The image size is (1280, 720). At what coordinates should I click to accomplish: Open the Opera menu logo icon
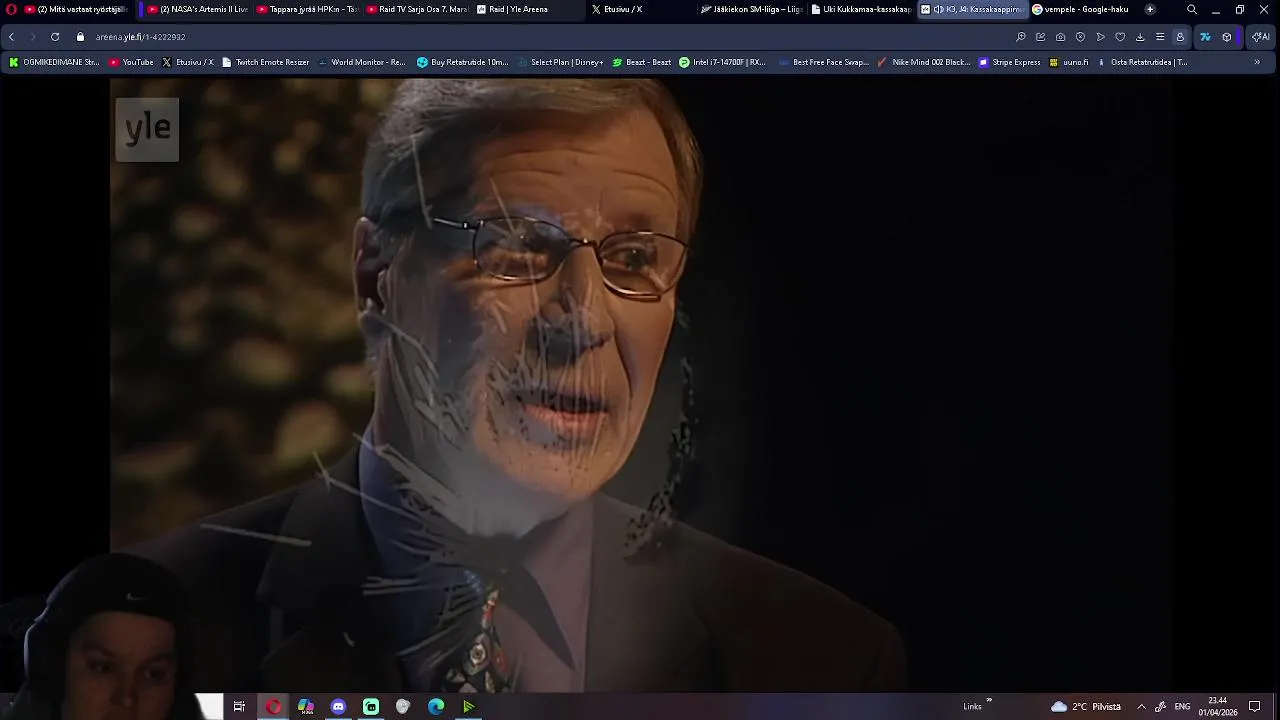point(11,9)
